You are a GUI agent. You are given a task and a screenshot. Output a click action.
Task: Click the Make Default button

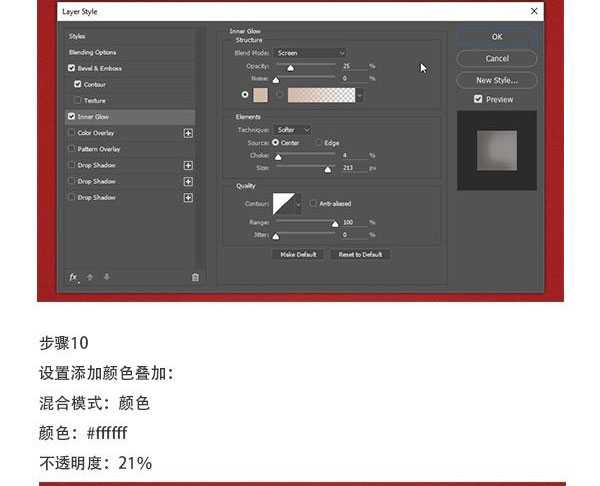[298, 254]
